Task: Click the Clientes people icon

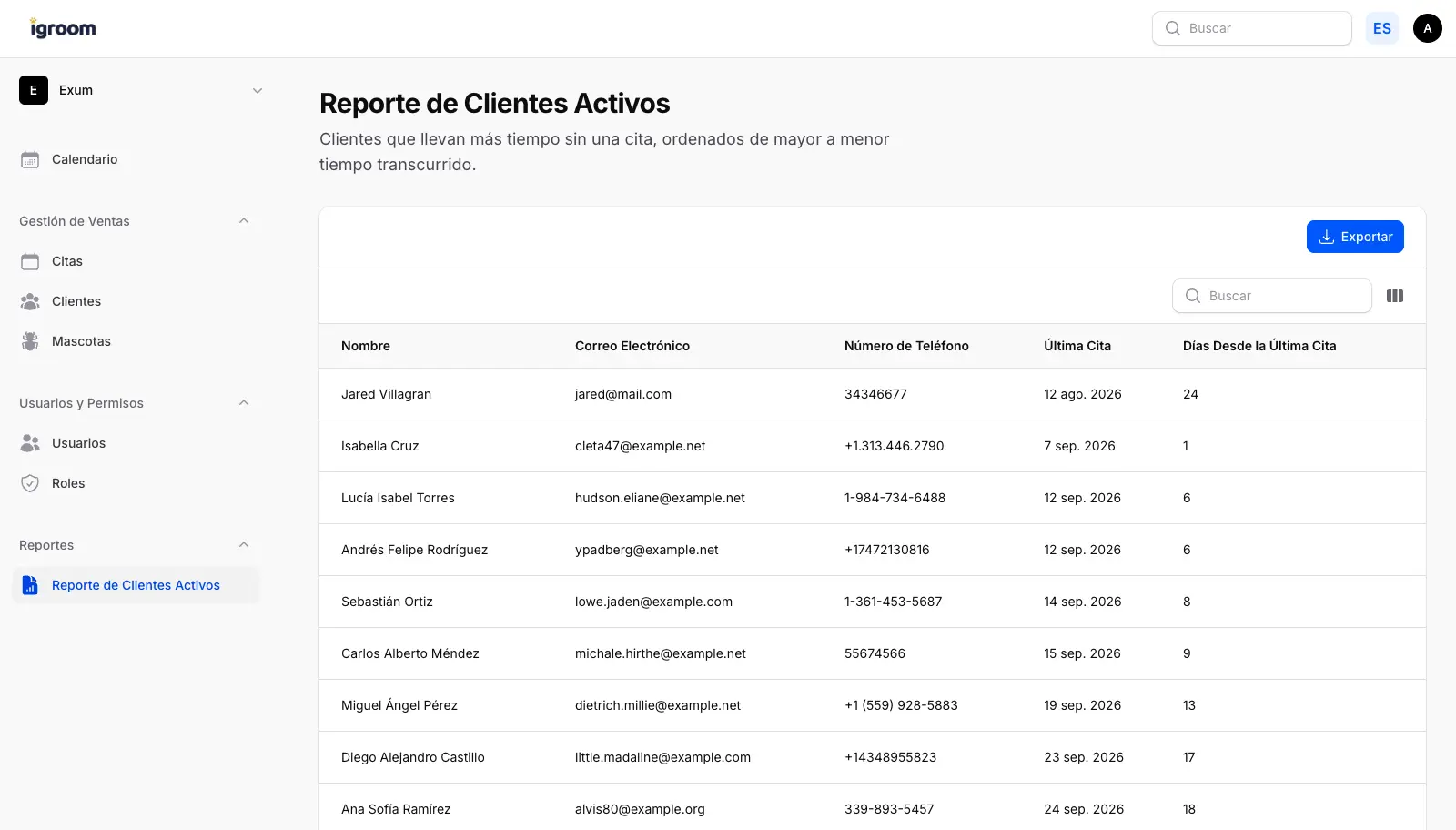Action: 30,301
